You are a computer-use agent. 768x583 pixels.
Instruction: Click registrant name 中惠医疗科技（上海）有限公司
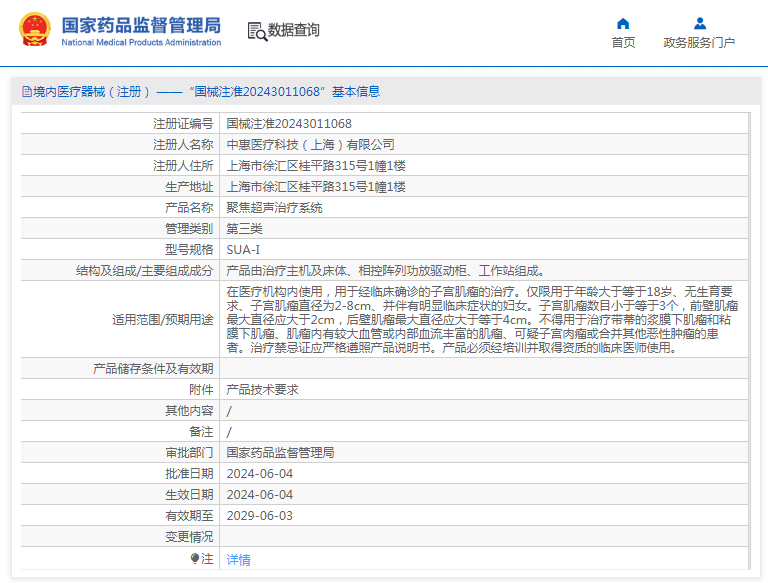click(310, 145)
